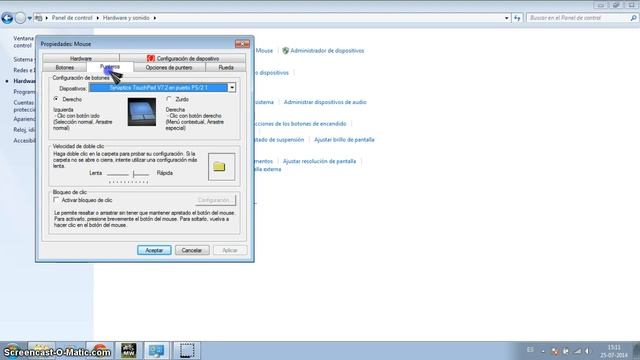Go back with the blue back arrow

(7, 18)
